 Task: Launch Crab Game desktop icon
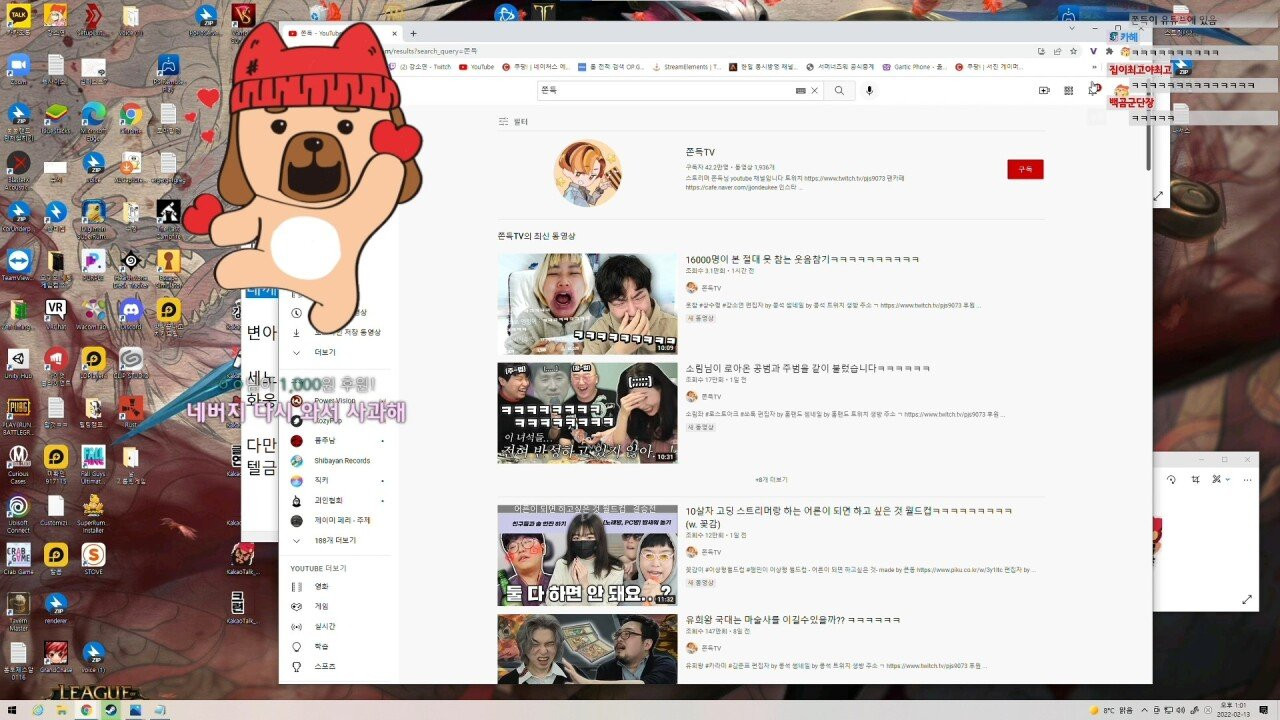point(18,560)
